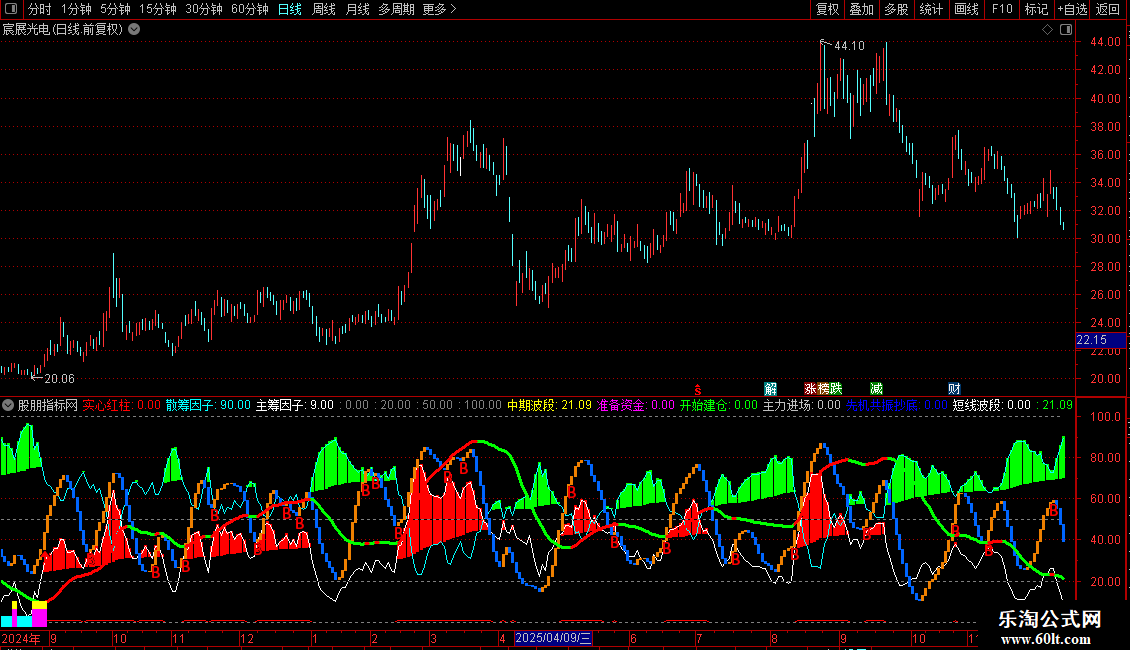Select the 日线 daily chart tab

pyautogui.click(x=290, y=9)
